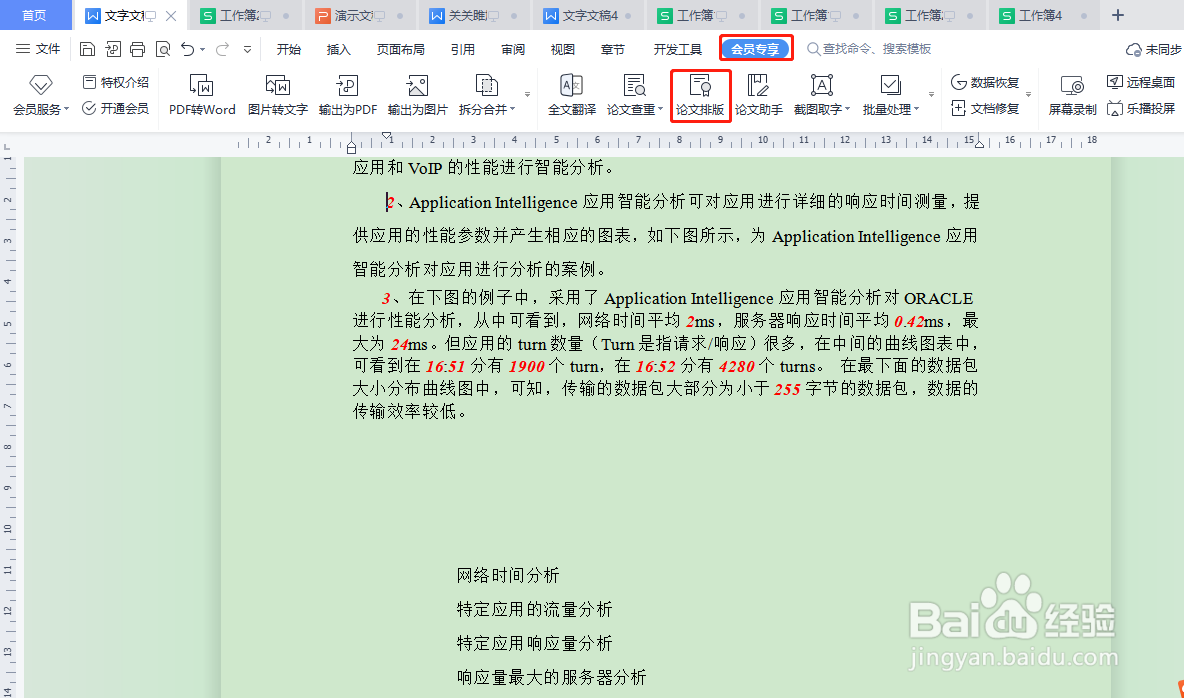Click 未同步 cloud sync status

point(1153,49)
